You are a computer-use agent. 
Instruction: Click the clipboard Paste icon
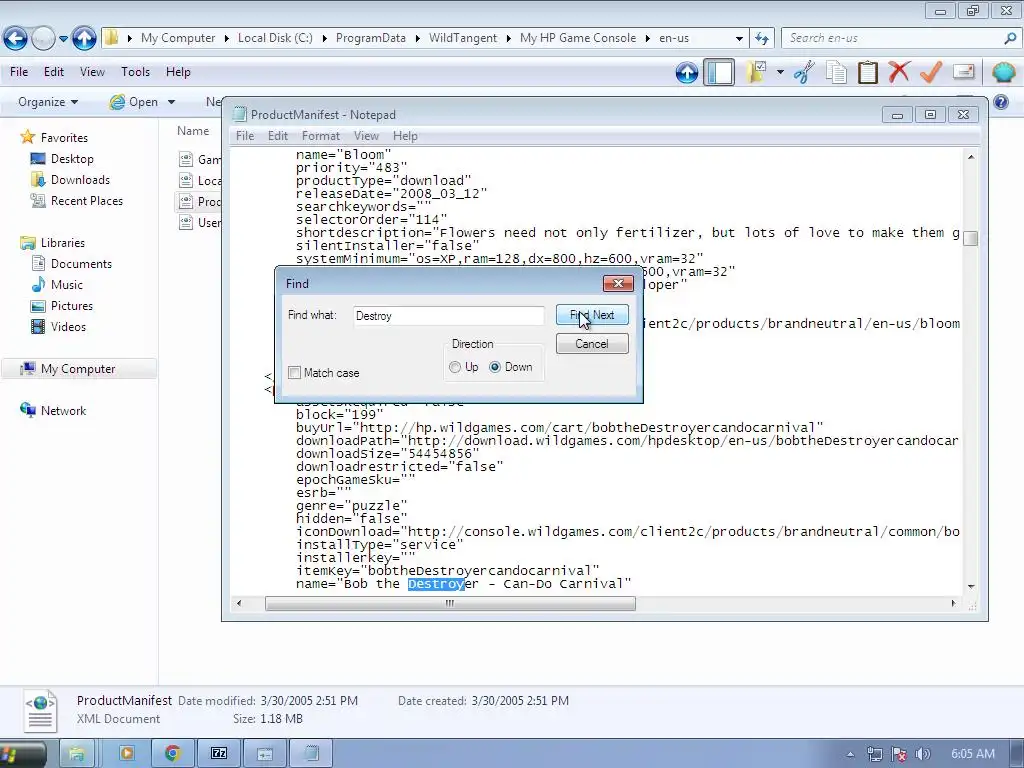[867, 72]
